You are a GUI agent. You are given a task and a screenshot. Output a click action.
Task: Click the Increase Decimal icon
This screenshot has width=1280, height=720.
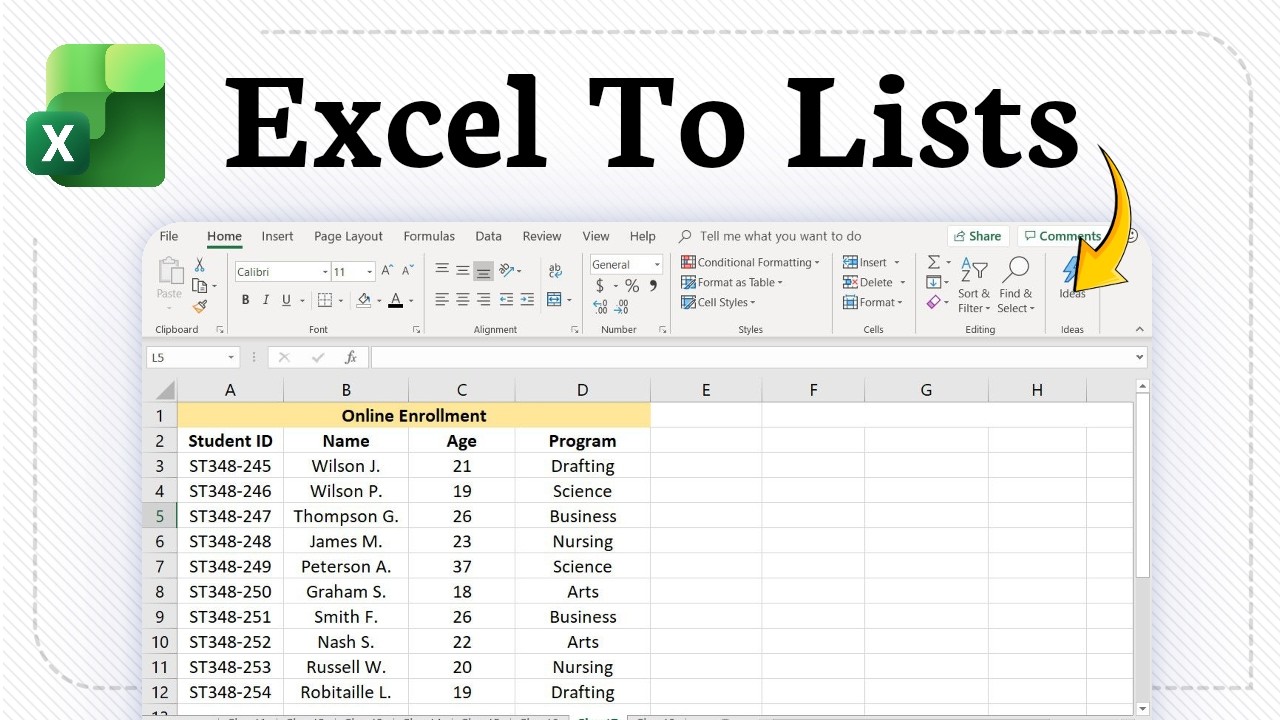(x=600, y=308)
